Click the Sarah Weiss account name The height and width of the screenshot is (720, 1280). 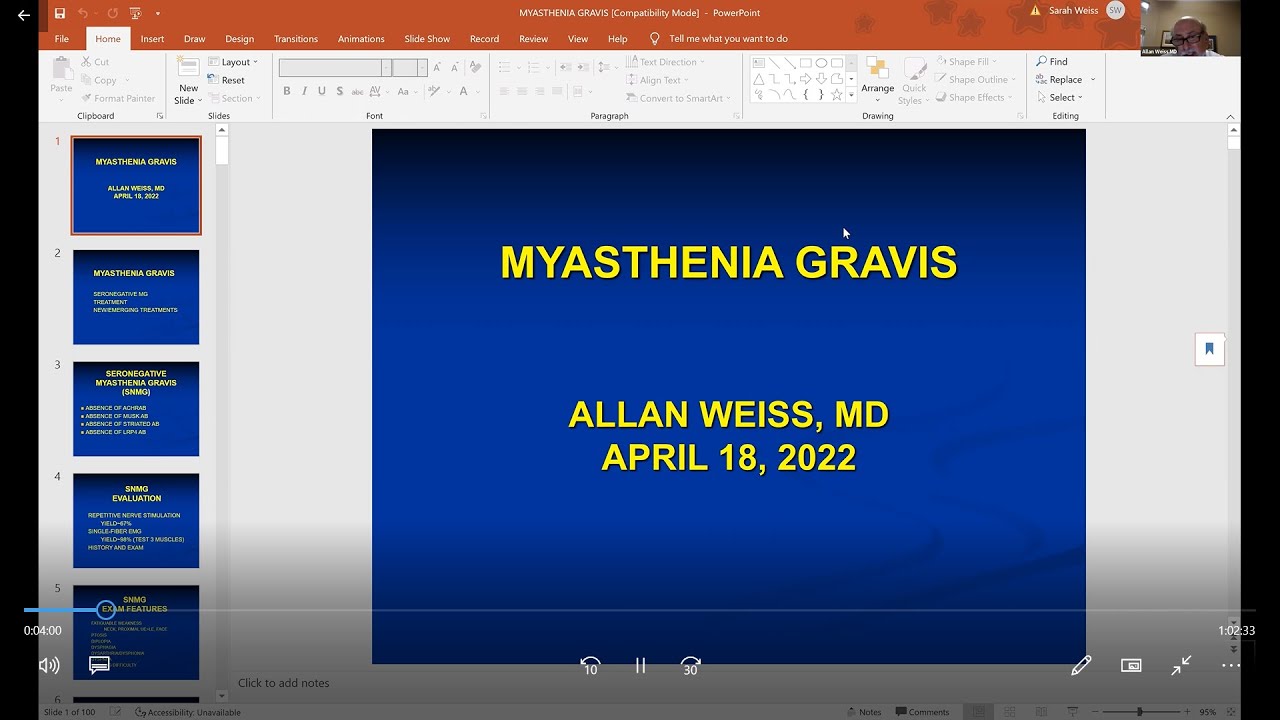1073,11
